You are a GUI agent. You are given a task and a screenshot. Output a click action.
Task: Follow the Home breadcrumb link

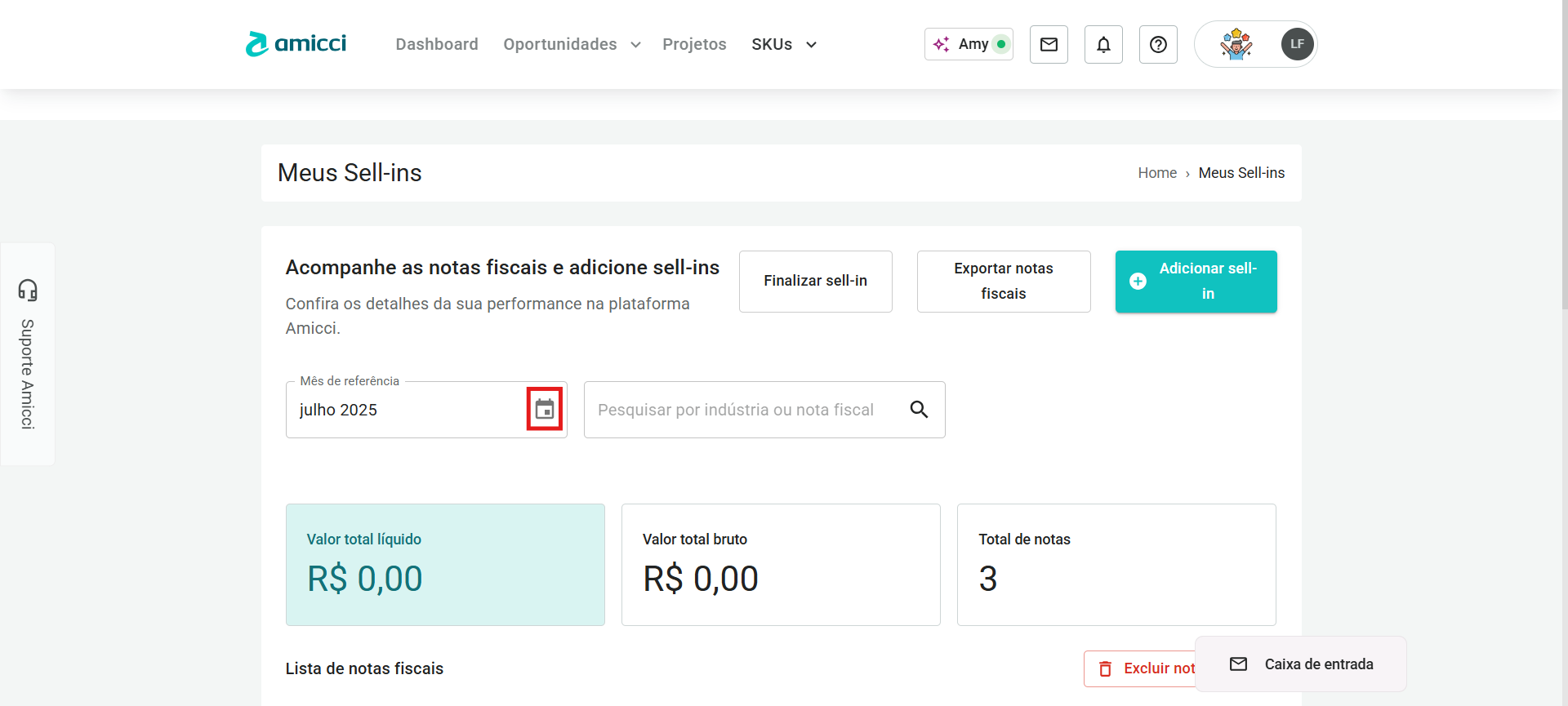point(1157,173)
